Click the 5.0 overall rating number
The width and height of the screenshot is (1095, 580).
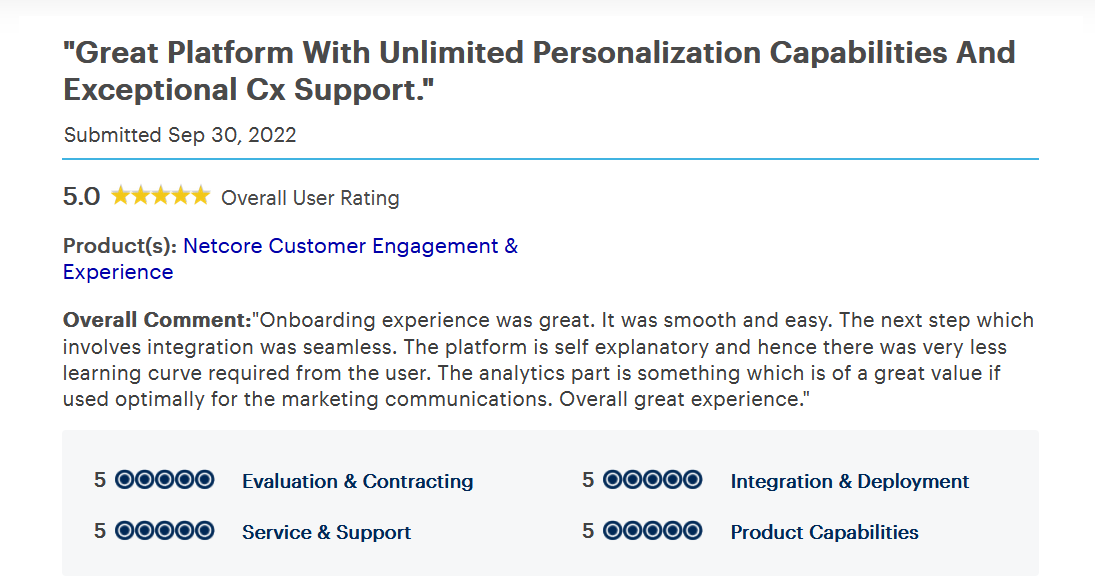(82, 197)
